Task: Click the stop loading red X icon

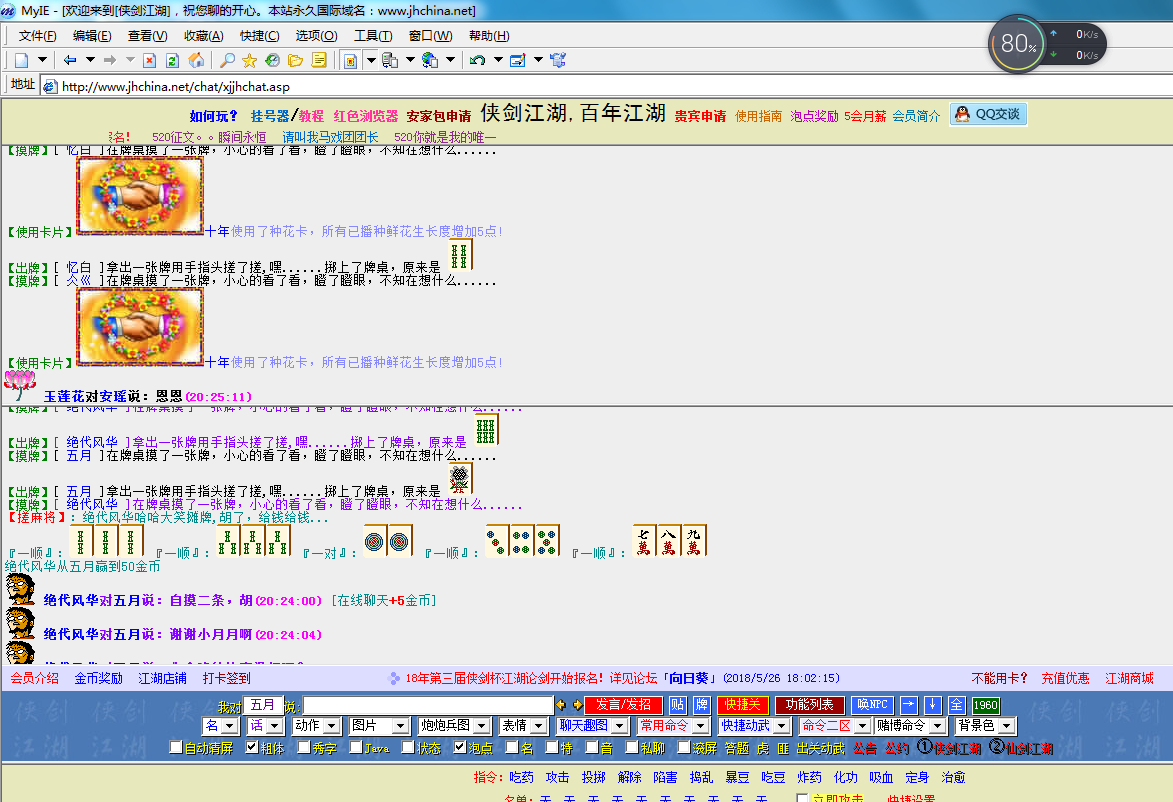Action: 150,61
